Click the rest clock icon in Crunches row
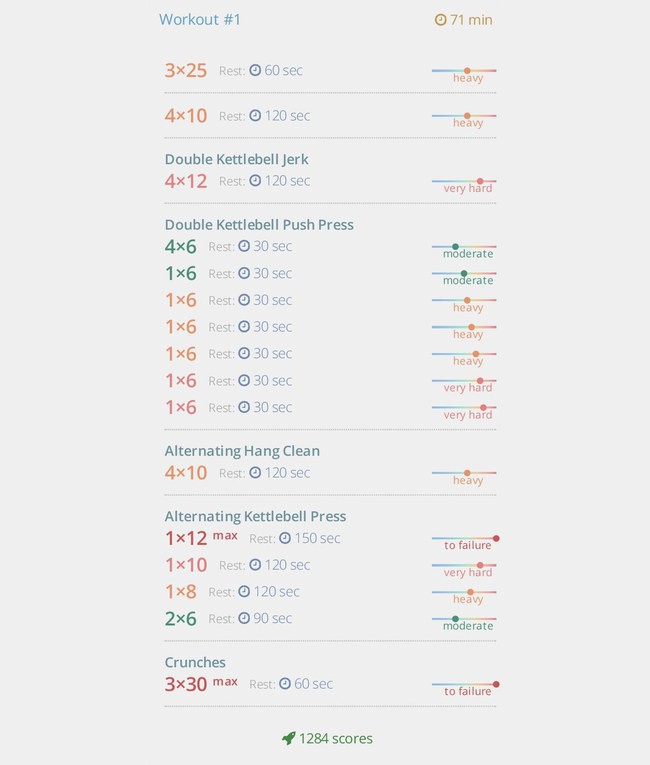650x765 pixels. [285, 684]
